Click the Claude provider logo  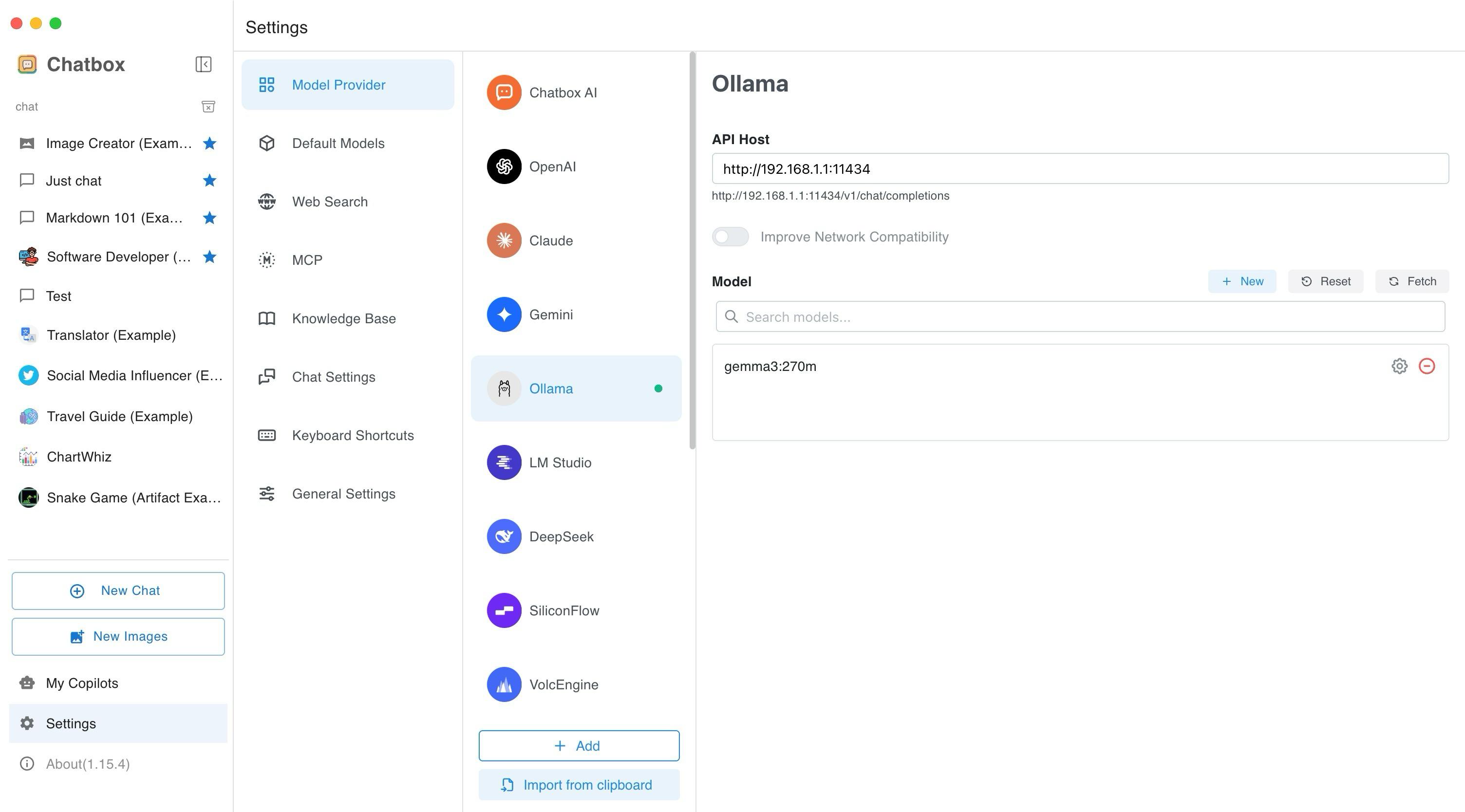point(504,240)
